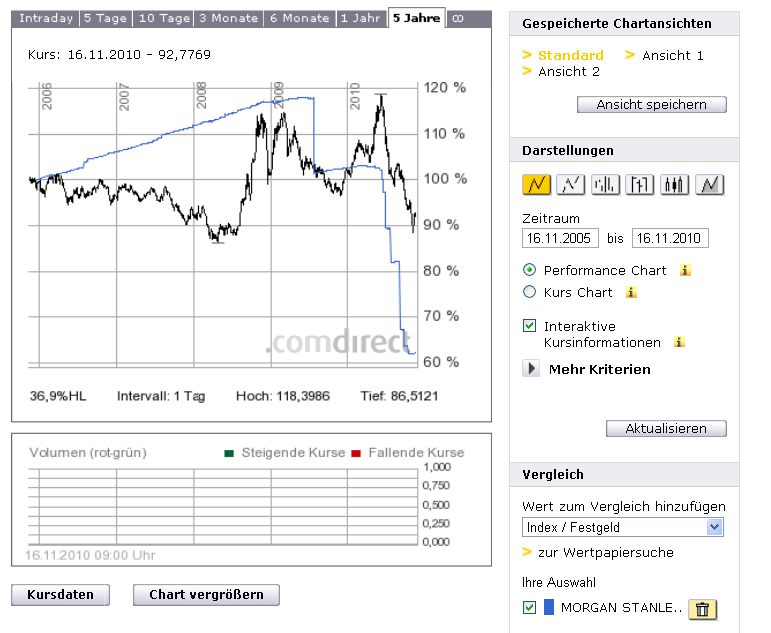Switch to the Intraday tab

(46, 18)
